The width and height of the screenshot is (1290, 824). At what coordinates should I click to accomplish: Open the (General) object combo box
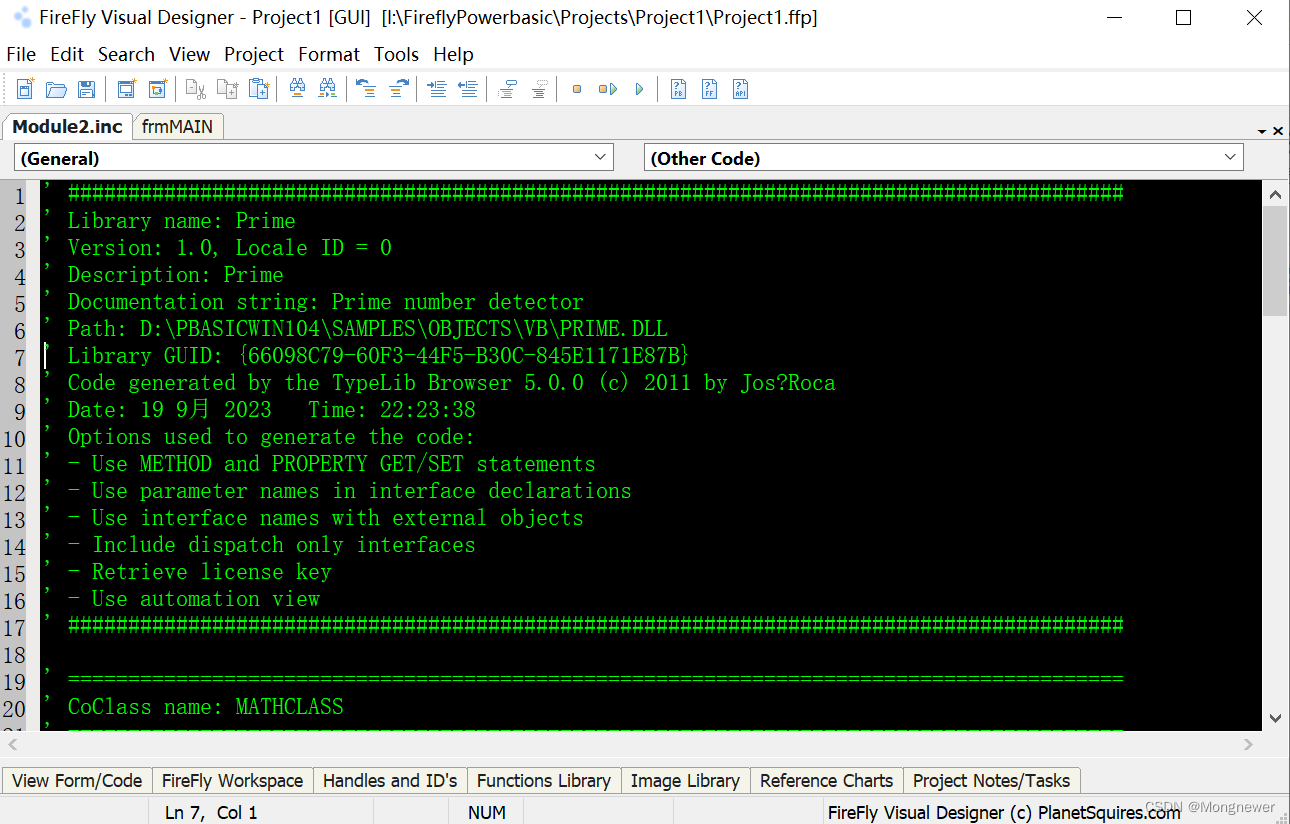(x=600, y=157)
